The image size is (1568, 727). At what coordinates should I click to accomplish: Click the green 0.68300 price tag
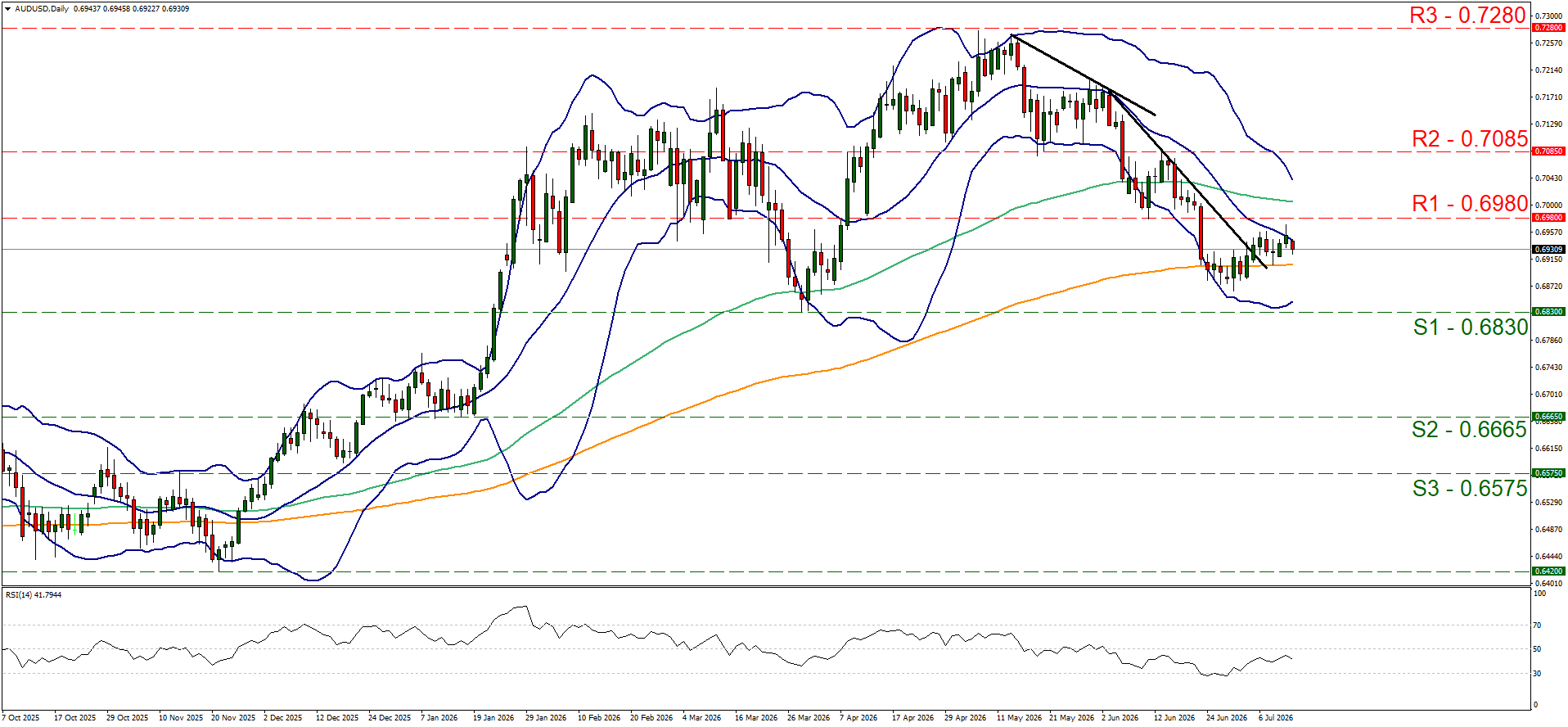coord(1548,312)
